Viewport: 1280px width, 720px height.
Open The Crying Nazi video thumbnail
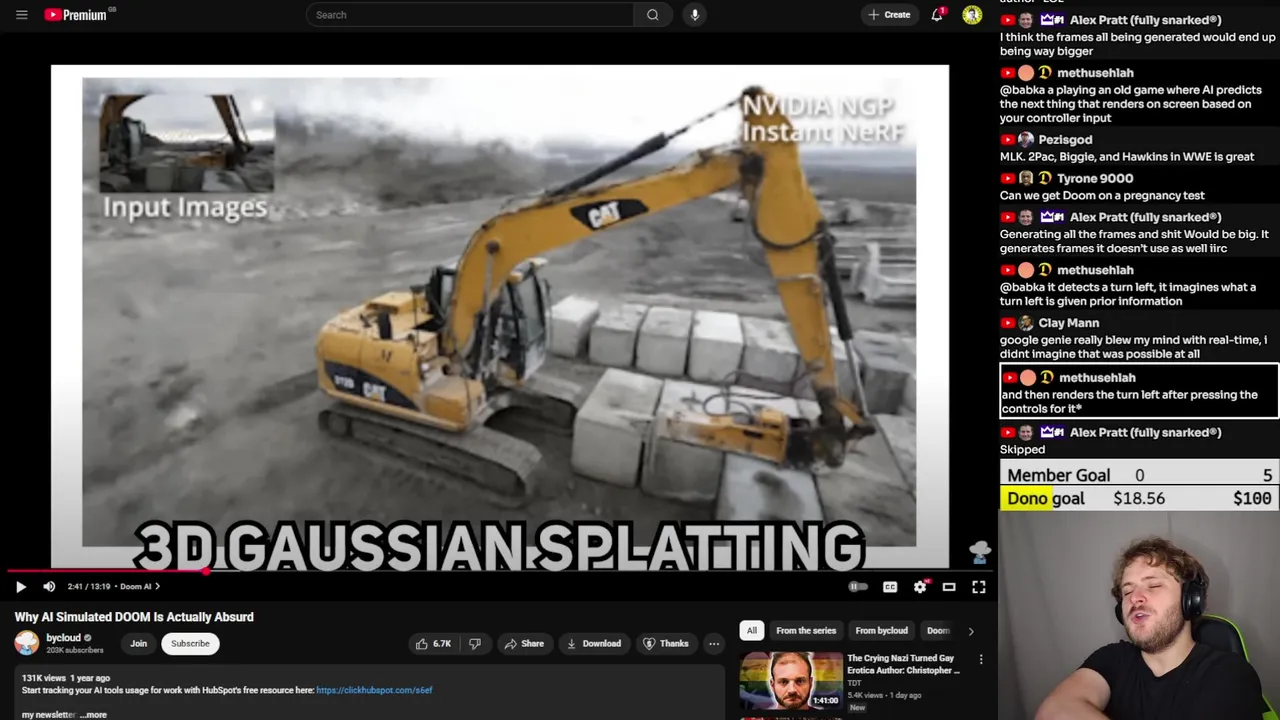pos(791,681)
